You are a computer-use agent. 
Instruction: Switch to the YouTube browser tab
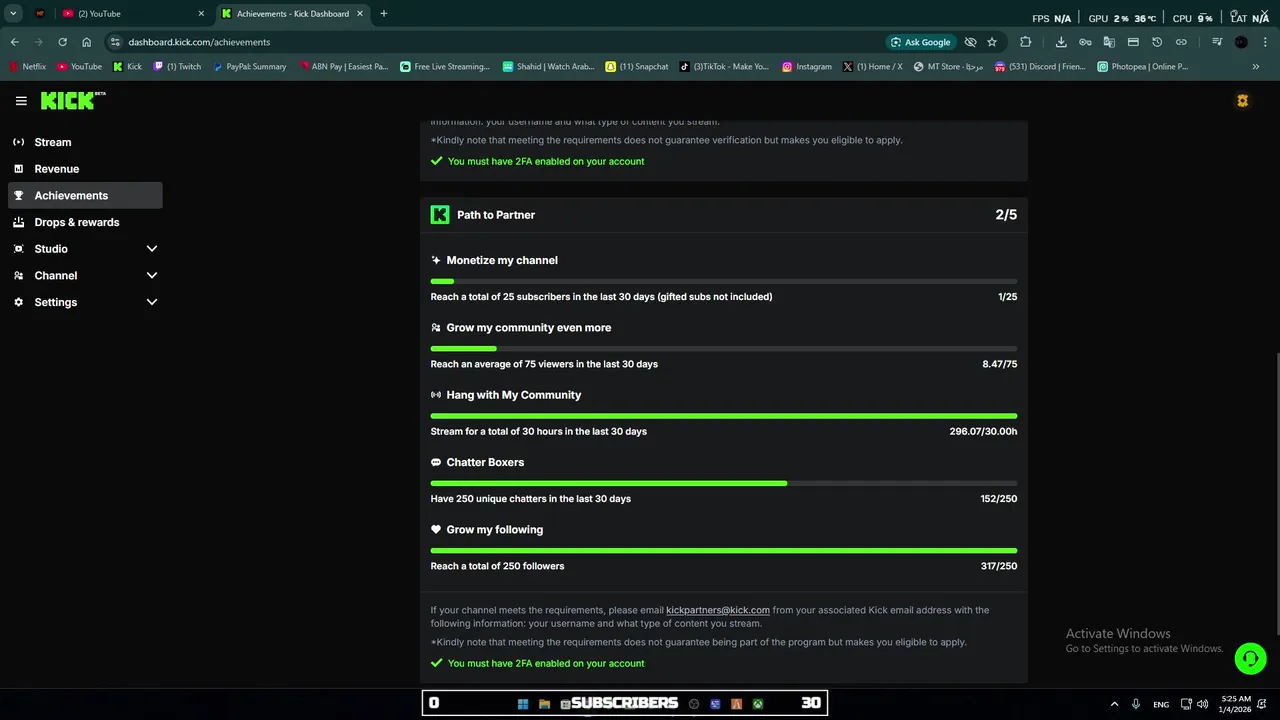[133, 14]
